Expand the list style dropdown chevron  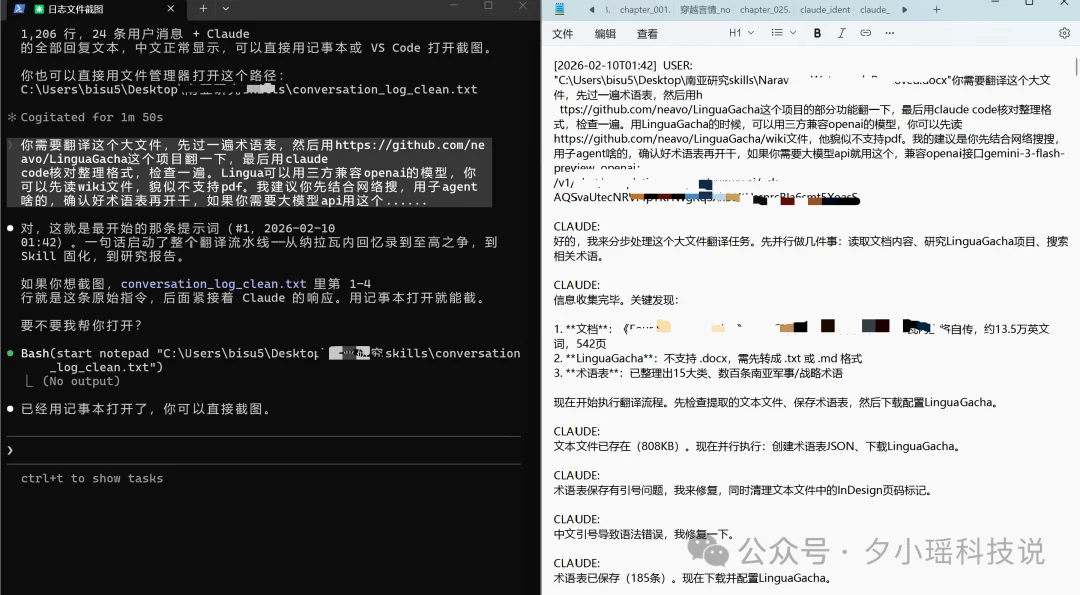(796, 33)
